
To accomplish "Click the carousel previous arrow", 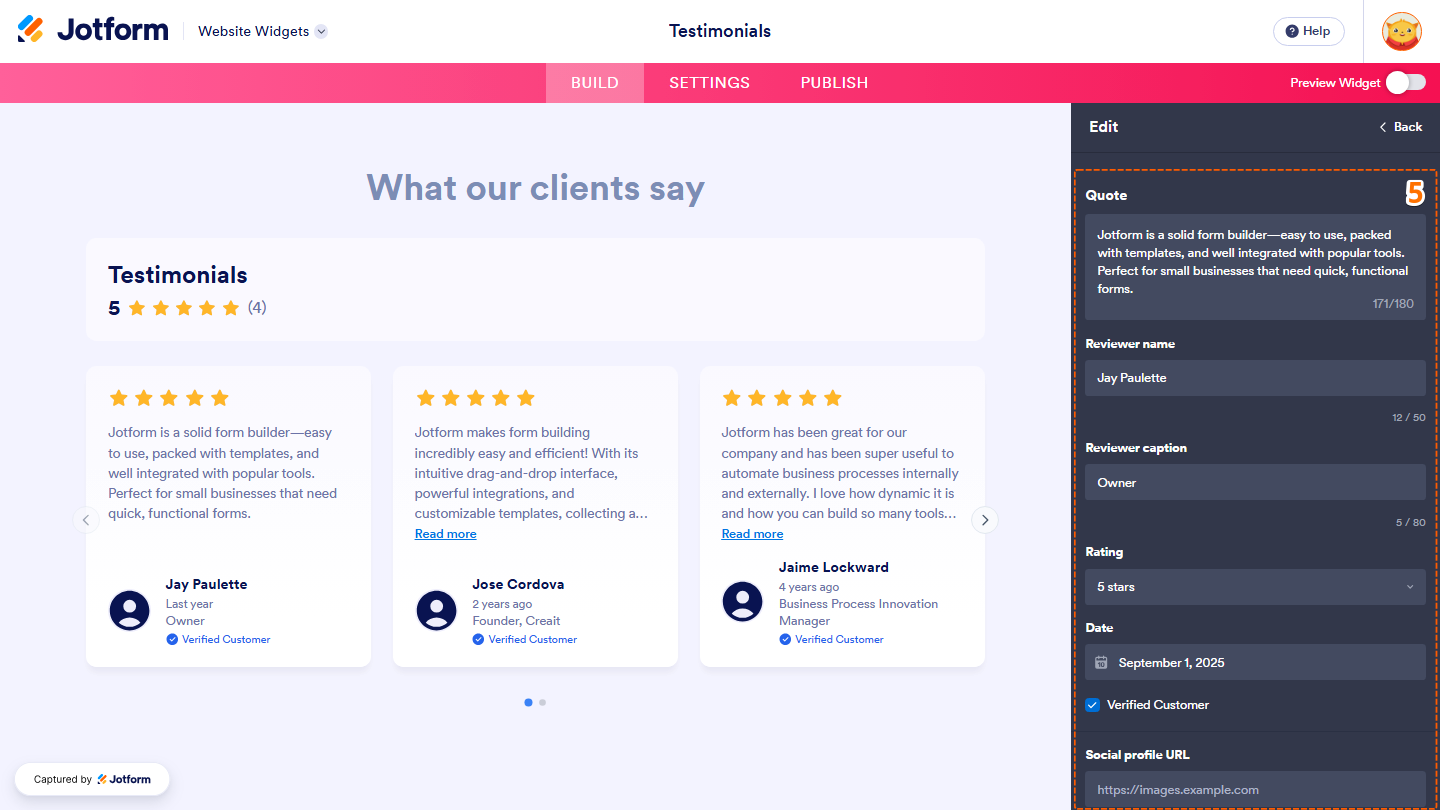I will pyautogui.click(x=86, y=520).
